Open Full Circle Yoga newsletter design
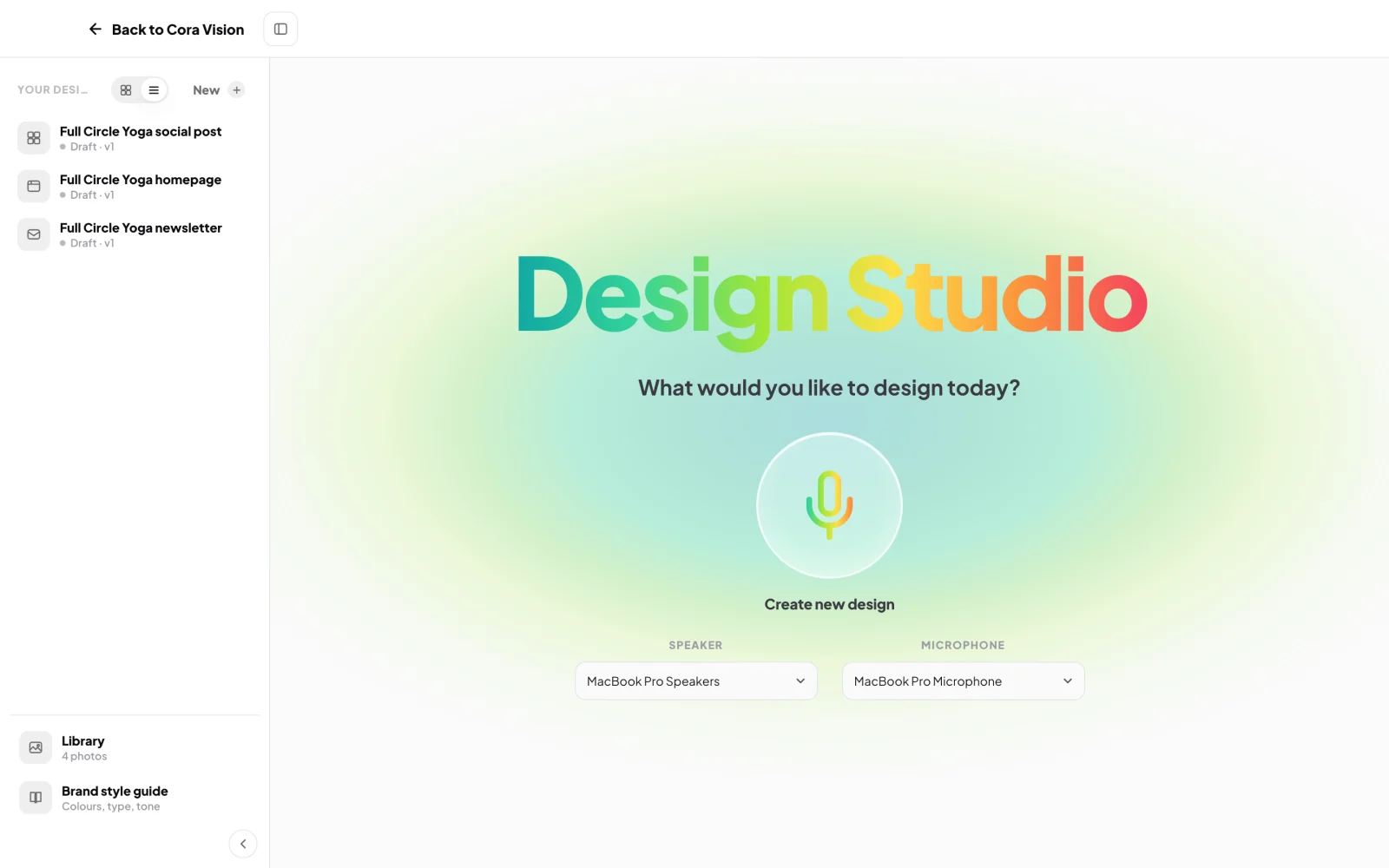The image size is (1389, 868). coord(135,234)
